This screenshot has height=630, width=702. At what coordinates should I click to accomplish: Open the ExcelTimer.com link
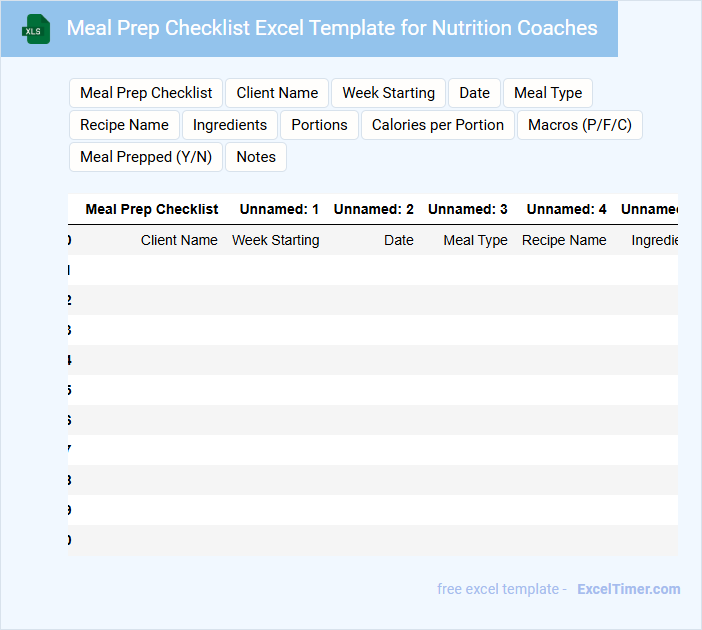[x=628, y=589]
